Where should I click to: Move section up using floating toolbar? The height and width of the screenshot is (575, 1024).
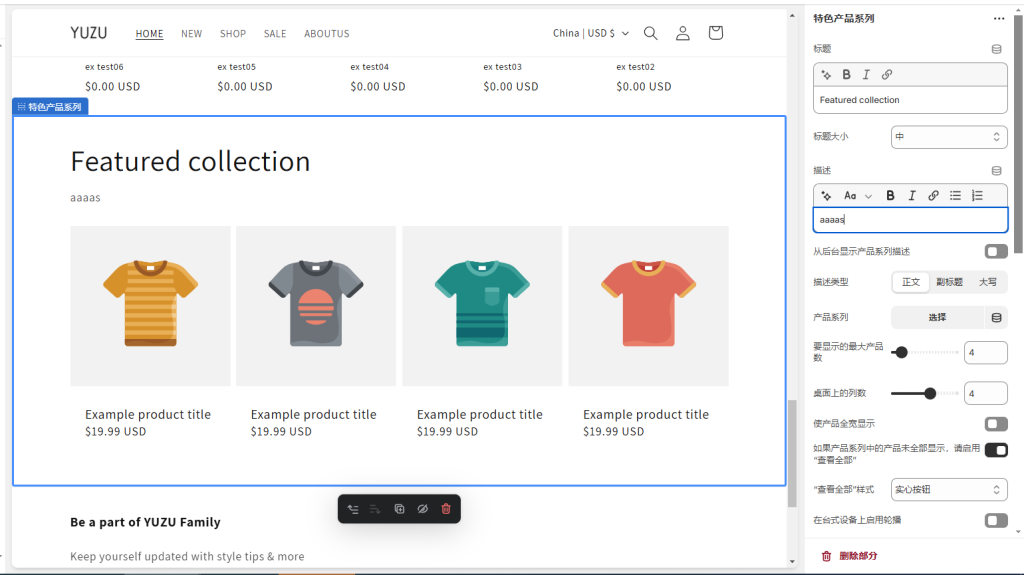pyautogui.click(x=353, y=509)
